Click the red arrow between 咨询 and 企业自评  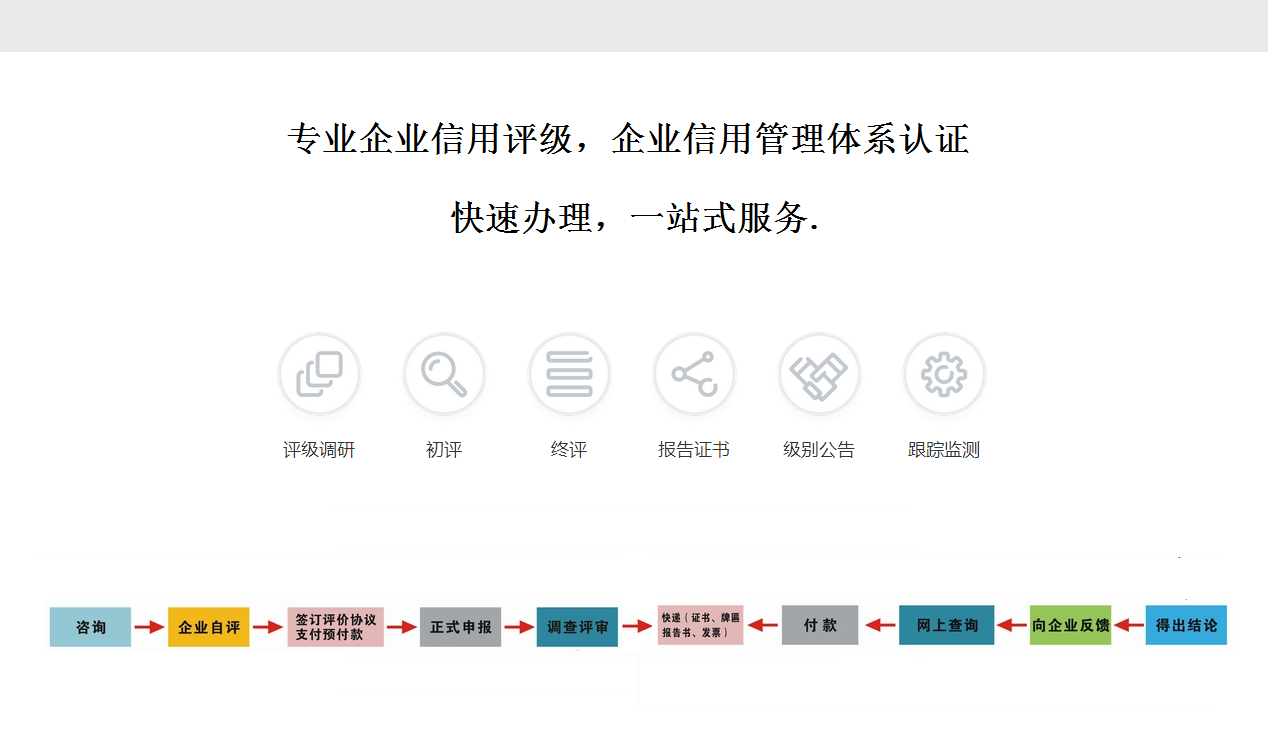(149, 627)
